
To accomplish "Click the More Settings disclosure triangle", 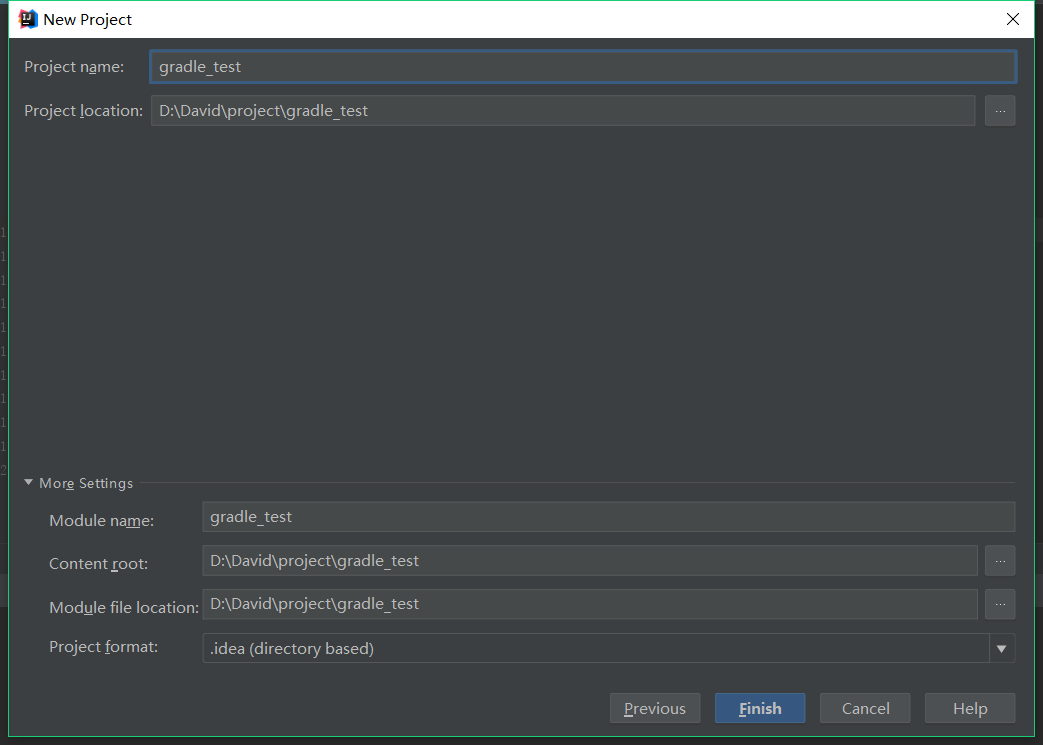I will tap(28, 483).
